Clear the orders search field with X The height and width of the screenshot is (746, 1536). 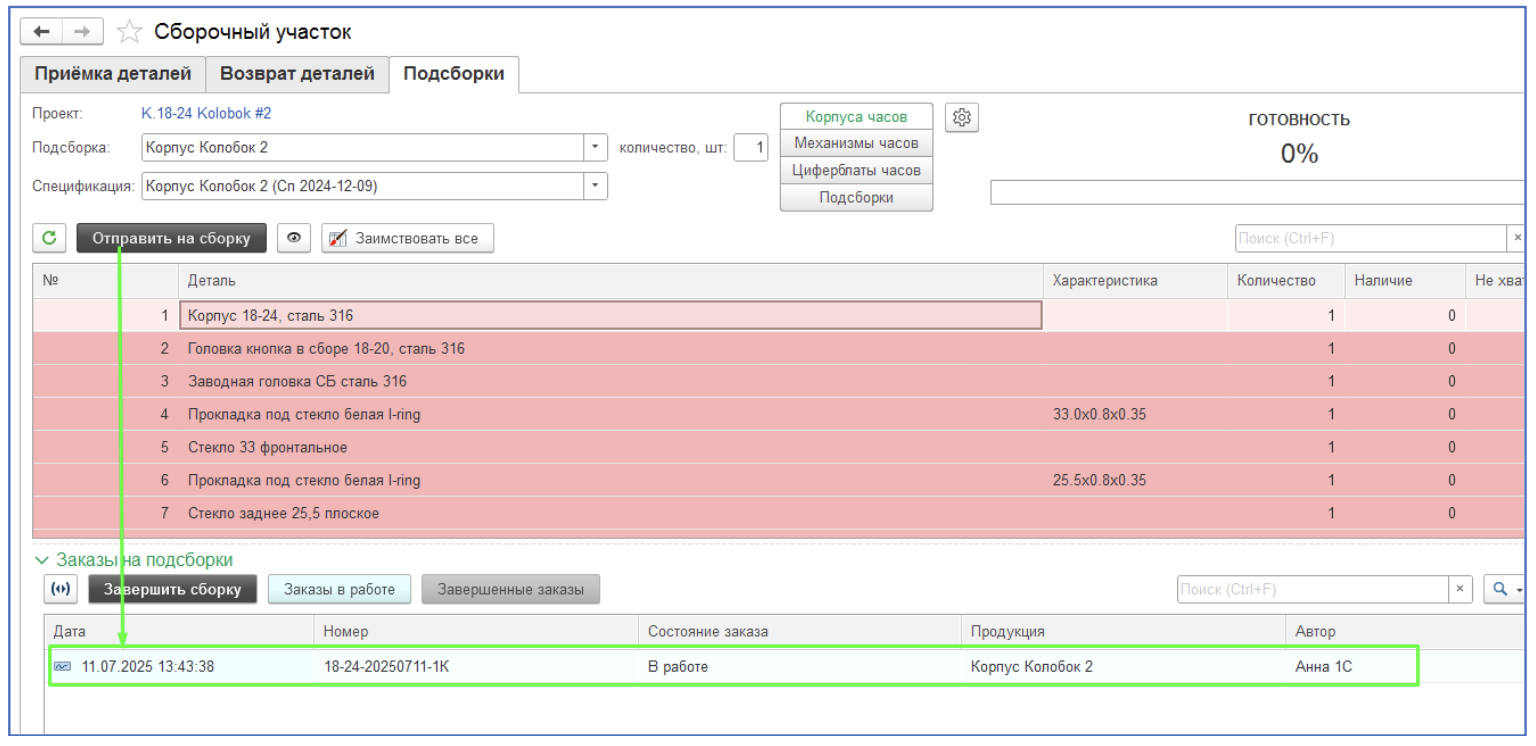tap(1461, 590)
